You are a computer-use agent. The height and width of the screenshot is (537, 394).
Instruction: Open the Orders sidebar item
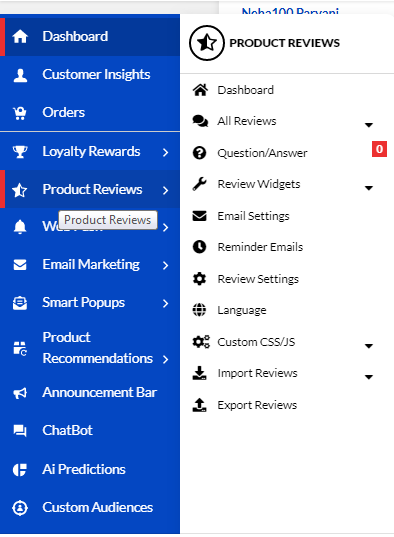click(90, 113)
